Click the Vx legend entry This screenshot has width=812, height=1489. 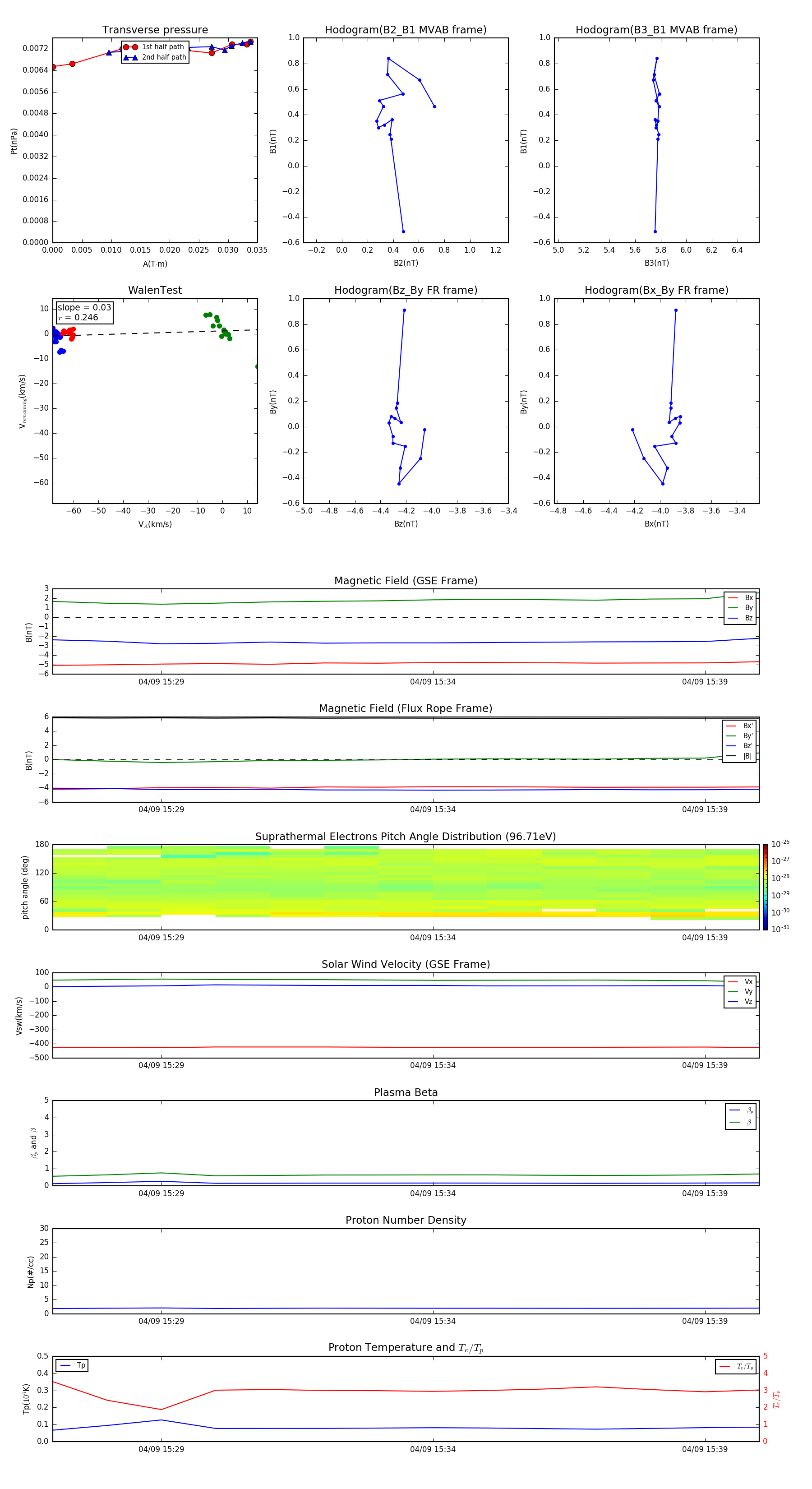click(x=740, y=981)
